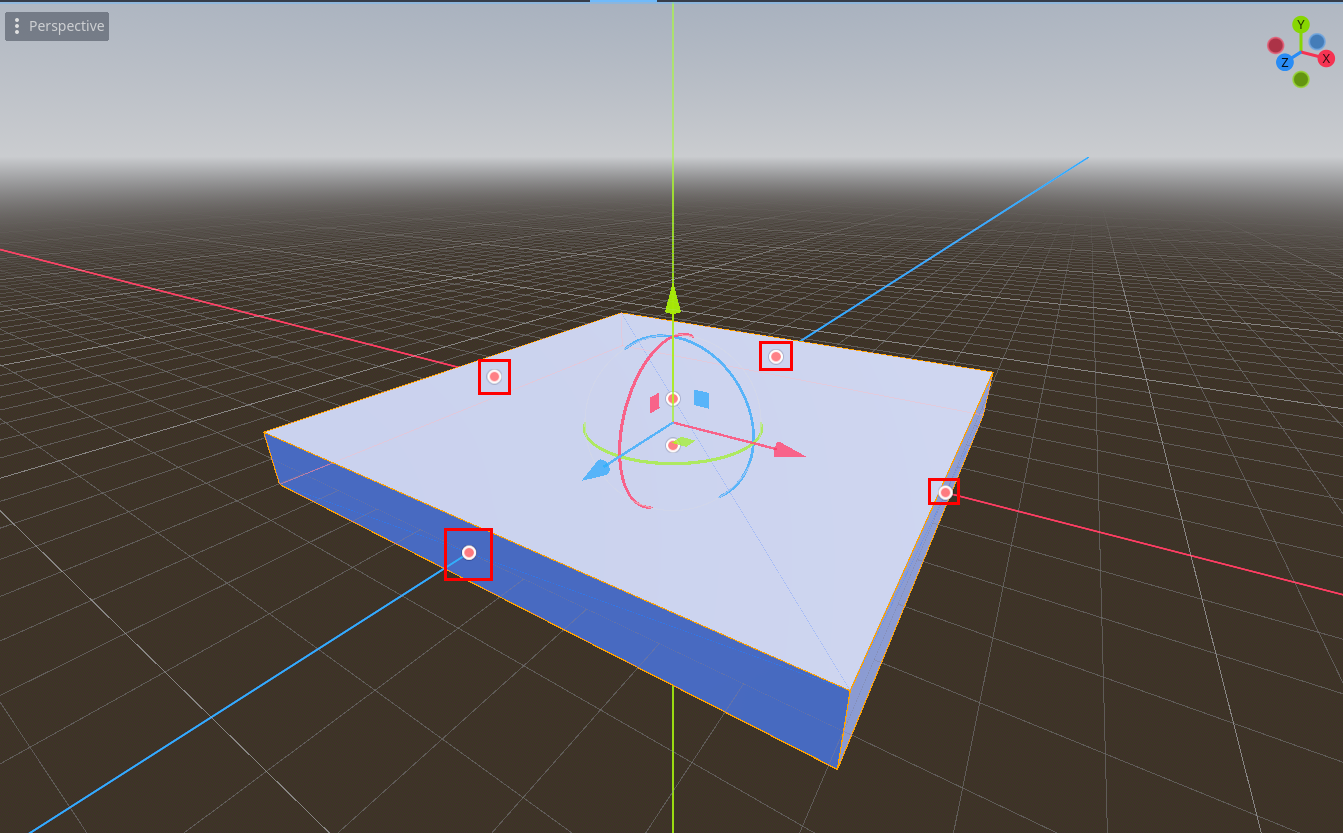1343x833 pixels.
Task: Click the red X axis circle in view gizmo
Action: tap(1326, 58)
